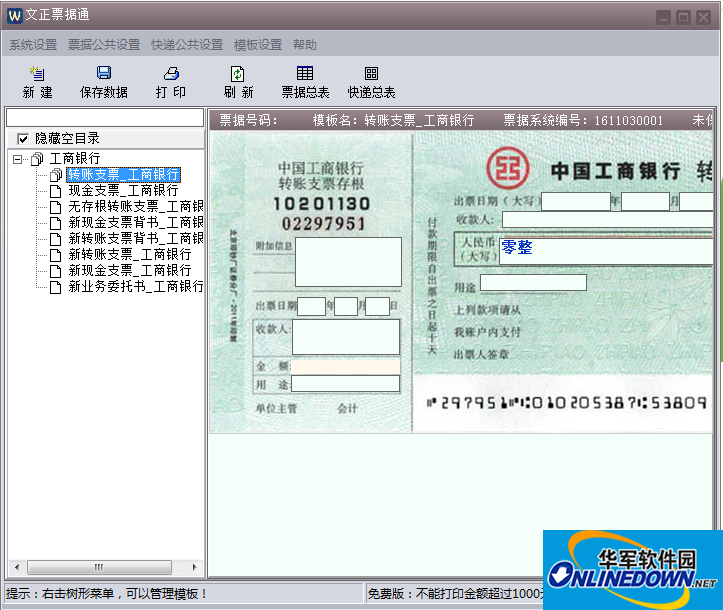Click the 打印 print icon
The width and height of the screenshot is (723, 610).
(171, 73)
